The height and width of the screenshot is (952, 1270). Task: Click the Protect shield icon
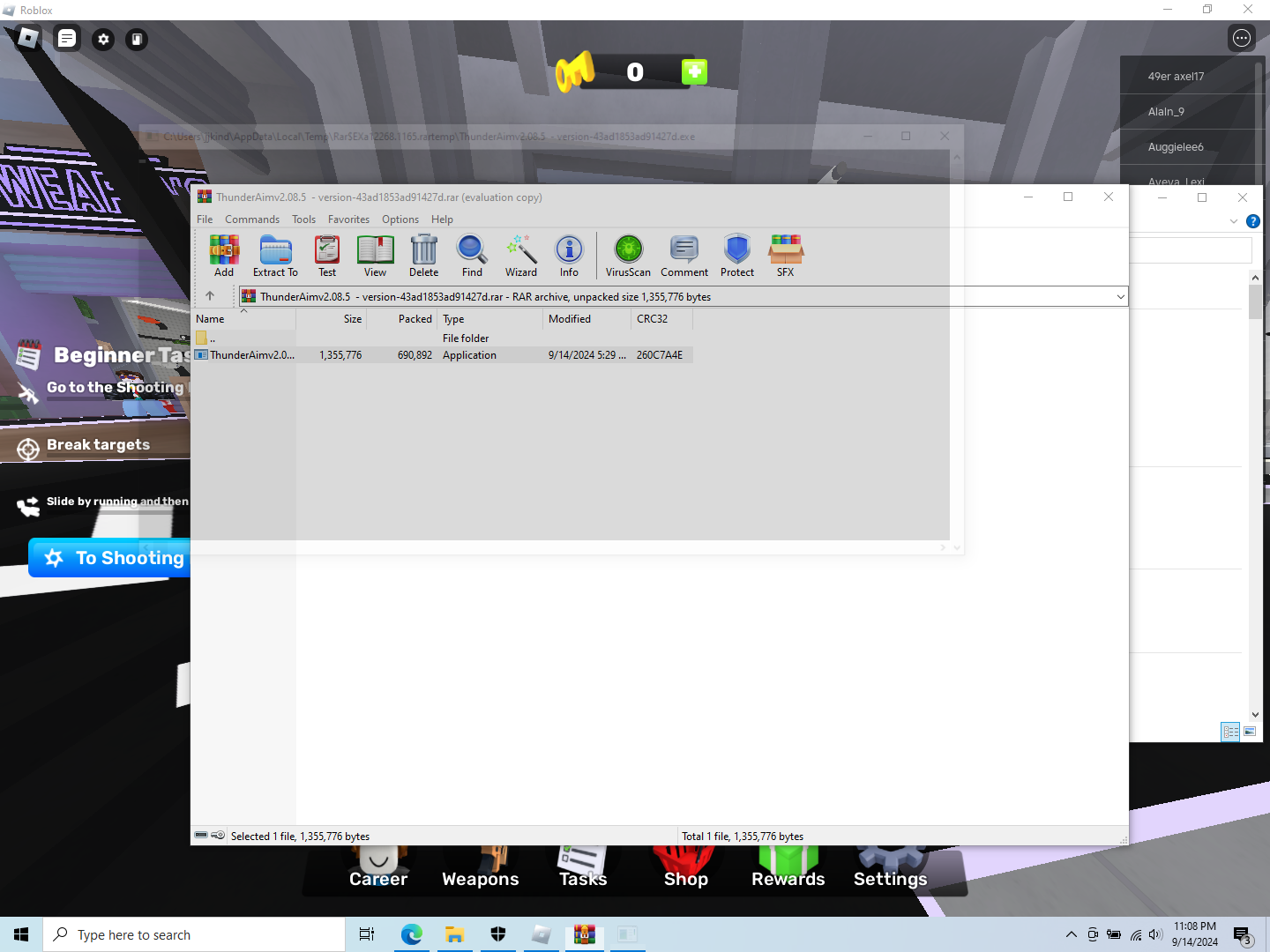pyautogui.click(x=737, y=256)
